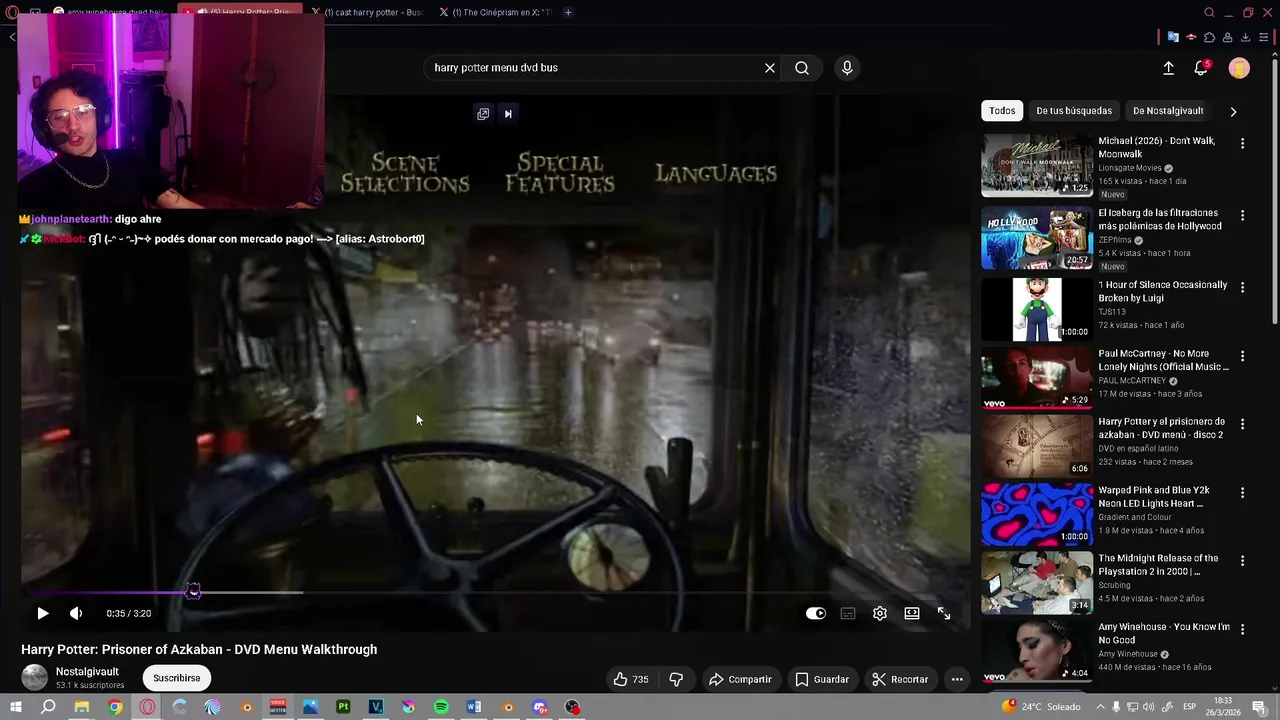Viewport: 1280px width, 720px height.
Task: Open options for Amy Winehouse video
Action: click(1242, 630)
